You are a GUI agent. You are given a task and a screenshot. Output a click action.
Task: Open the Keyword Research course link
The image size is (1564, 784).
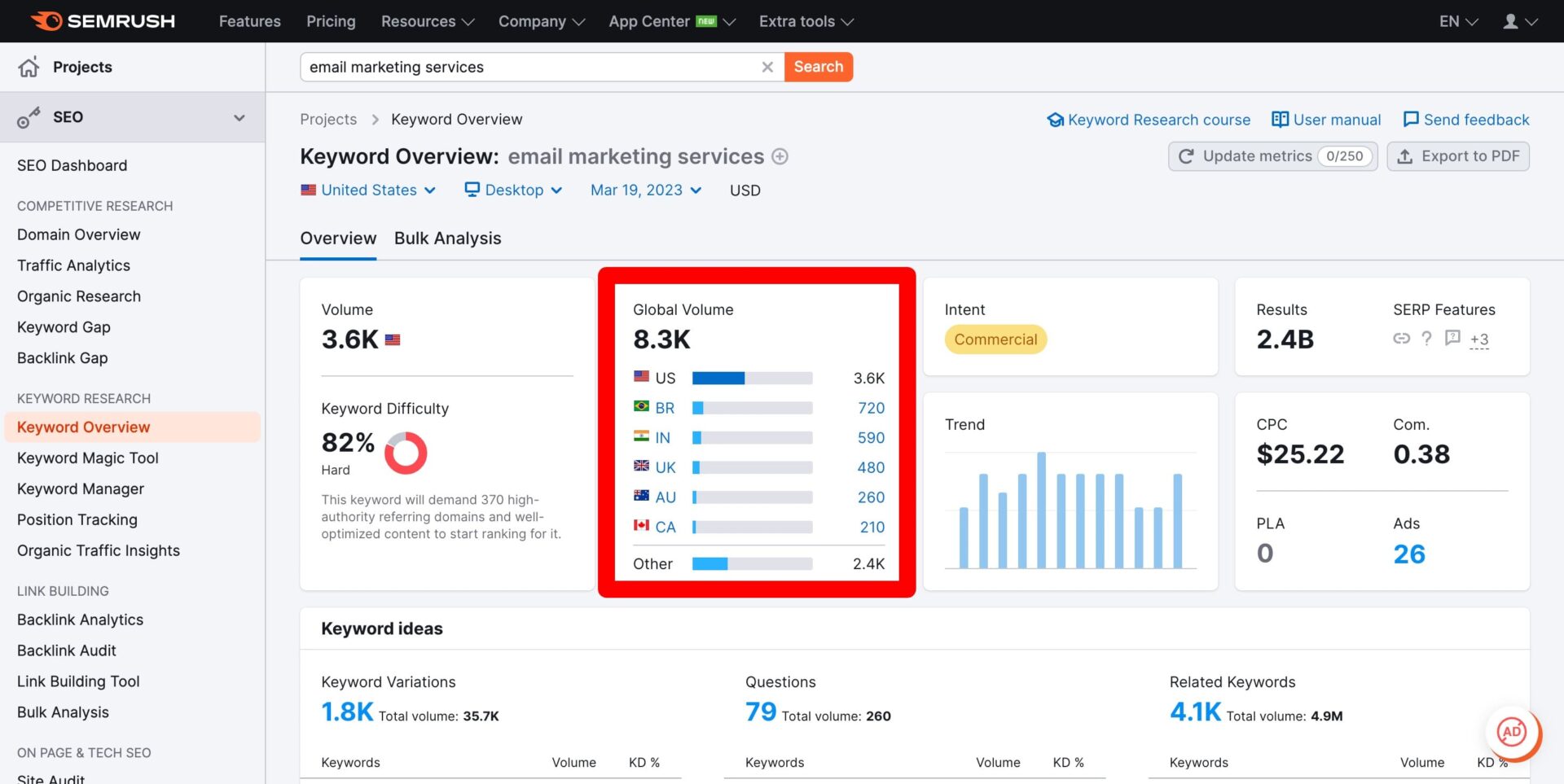(x=1158, y=120)
